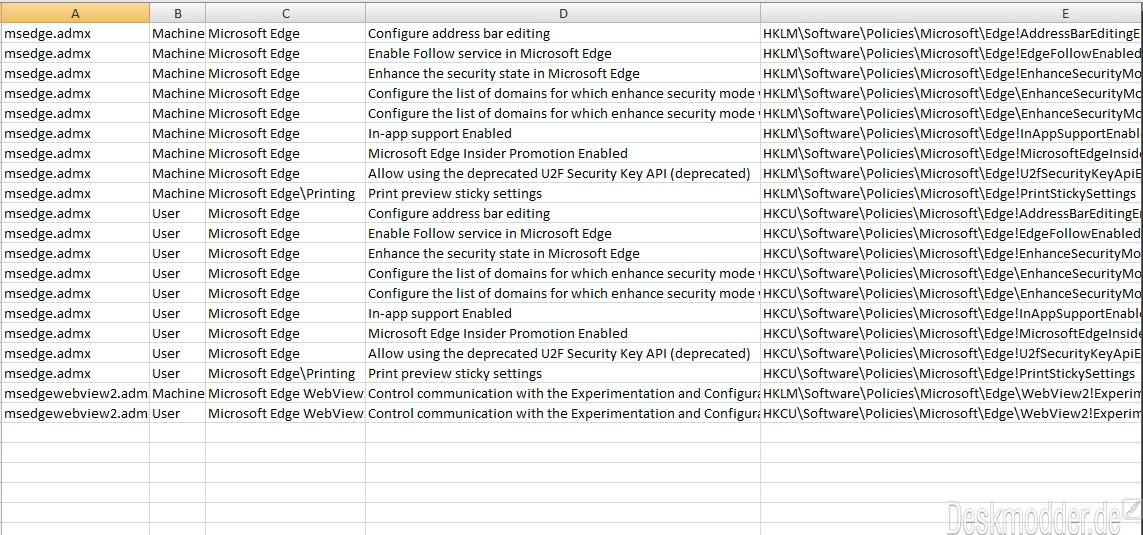Click the HKLM PrintStickySettings registry cell
This screenshot has width=1143, height=535.
point(952,194)
